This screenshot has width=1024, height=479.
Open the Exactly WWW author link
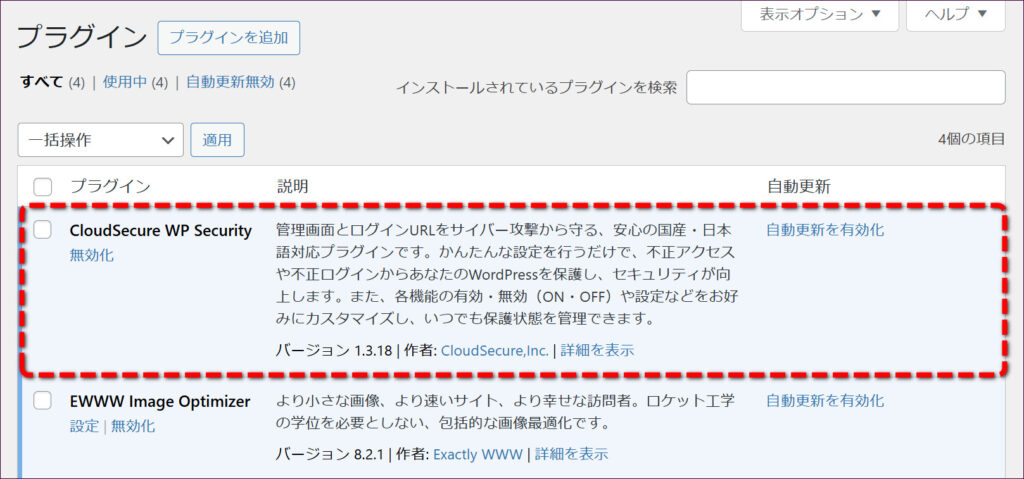[x=477, y=454]
